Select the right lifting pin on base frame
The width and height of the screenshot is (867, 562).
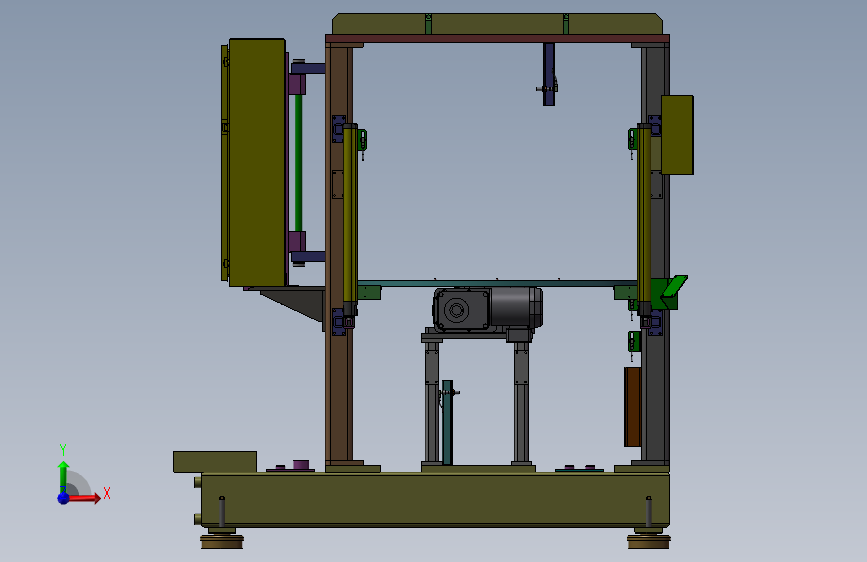coord(649,512)
